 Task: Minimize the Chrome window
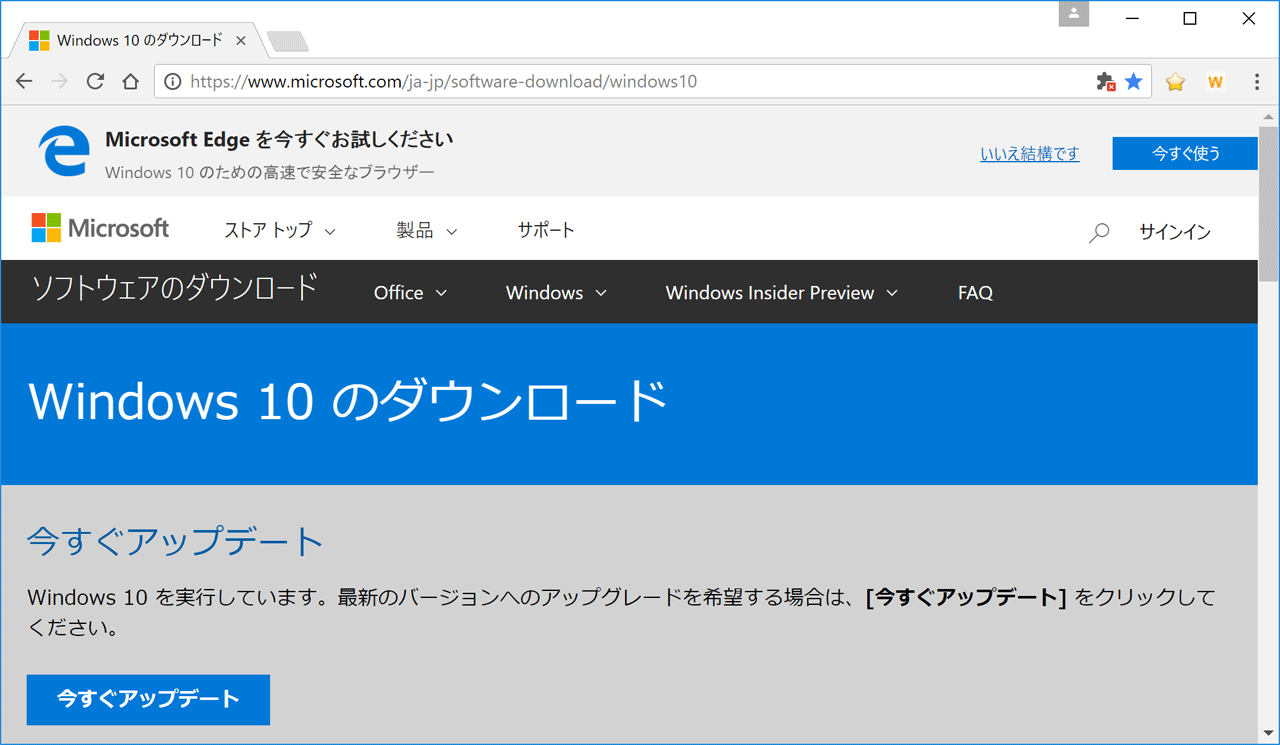[x=1132, y=18]
